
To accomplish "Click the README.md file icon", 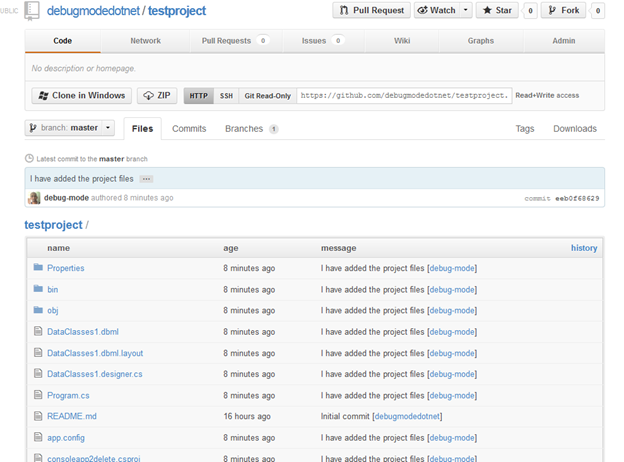I will pos(38,416).
